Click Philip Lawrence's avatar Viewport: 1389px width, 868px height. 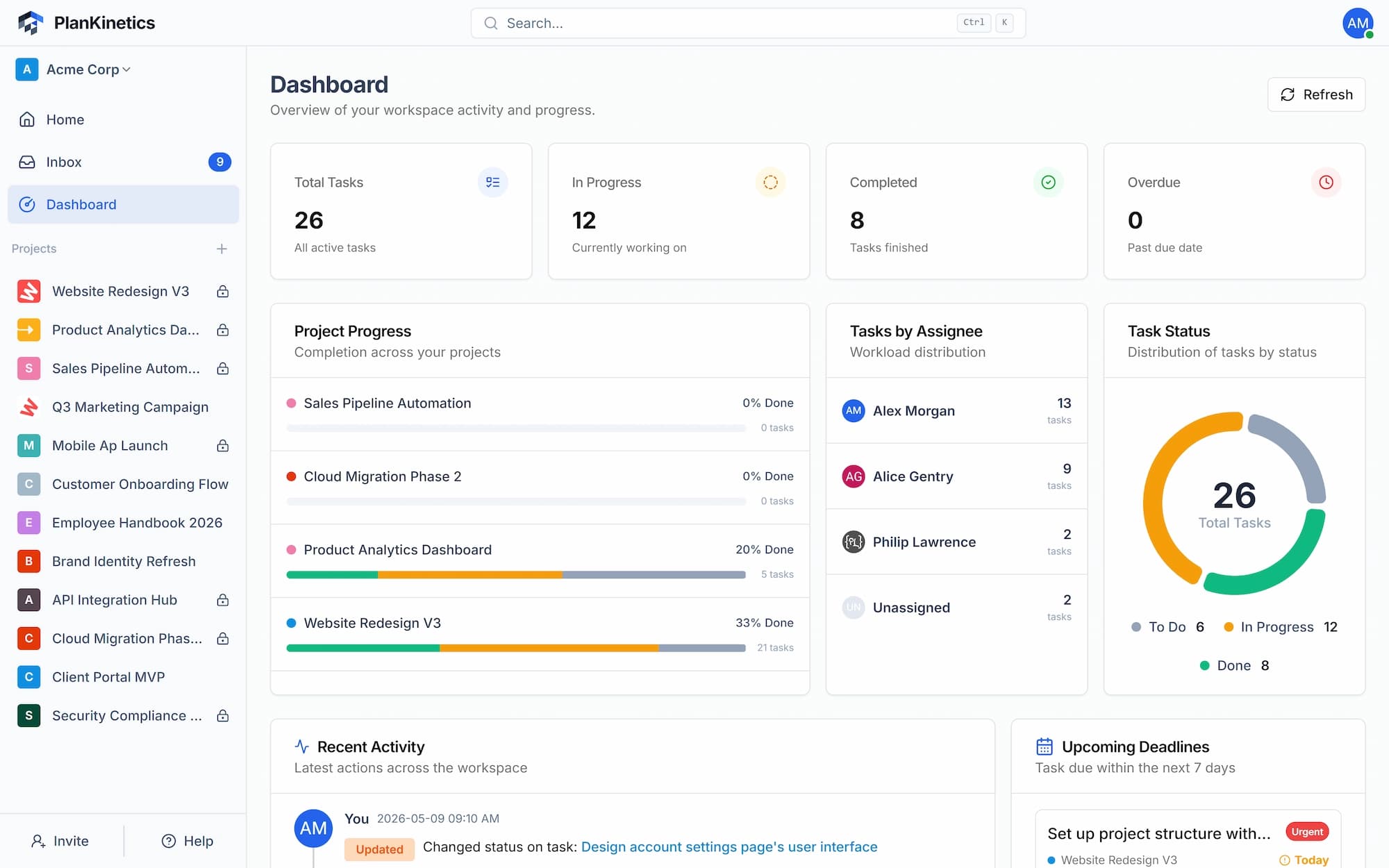tap(854, 542)
